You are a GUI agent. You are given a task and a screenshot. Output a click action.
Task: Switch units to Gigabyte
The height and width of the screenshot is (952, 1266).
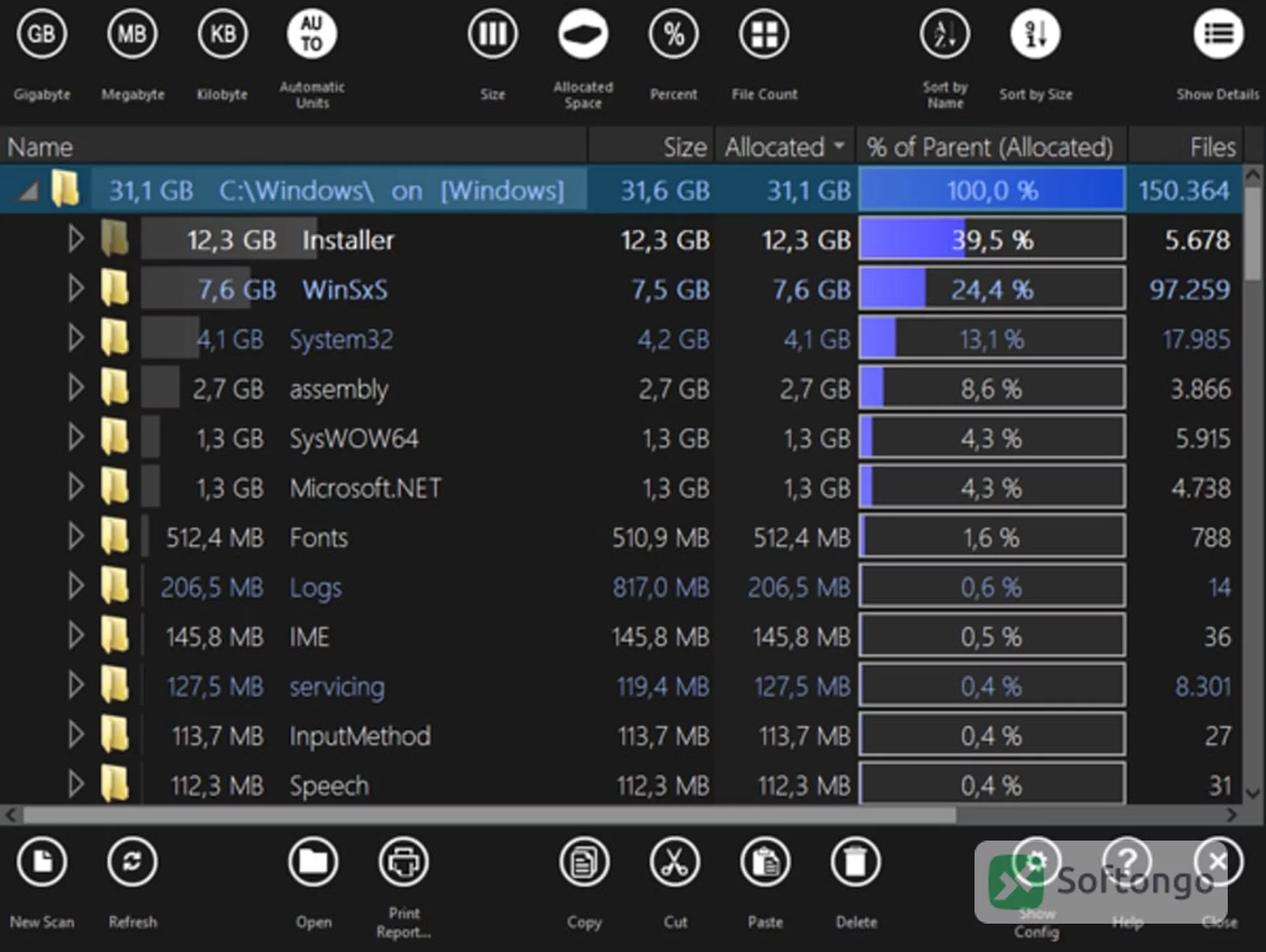[42, 34]
